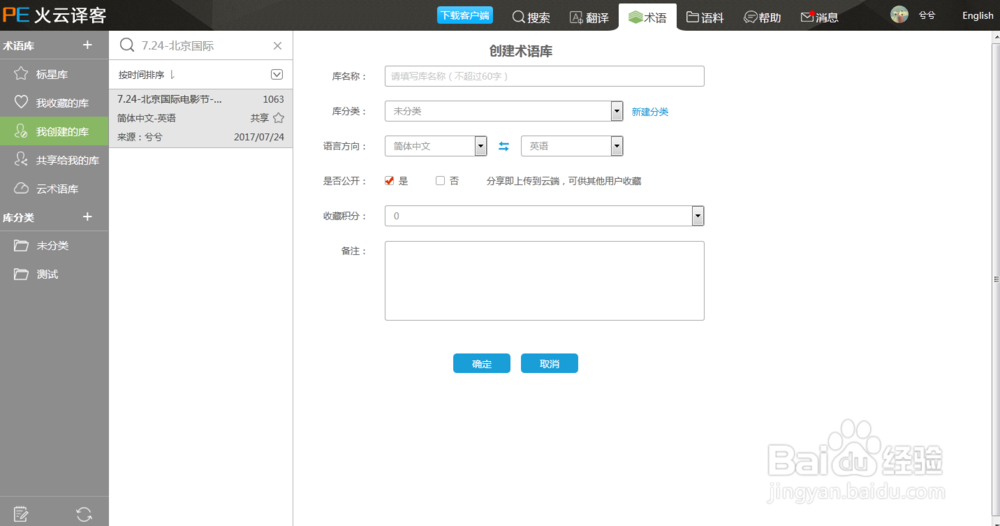
Task: Click the page vertical scrollbar
Action: pyautogui.click(x=996, y=279)
